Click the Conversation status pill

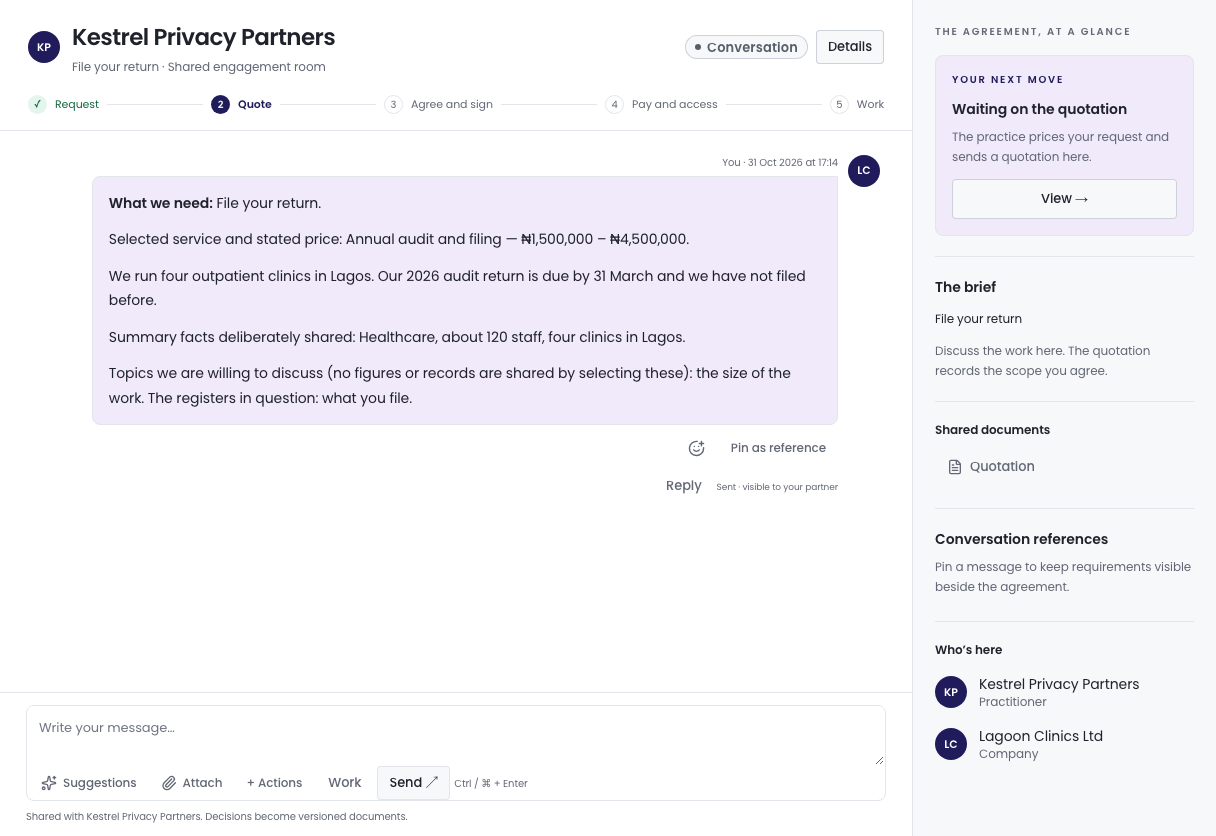coord(746,47)
